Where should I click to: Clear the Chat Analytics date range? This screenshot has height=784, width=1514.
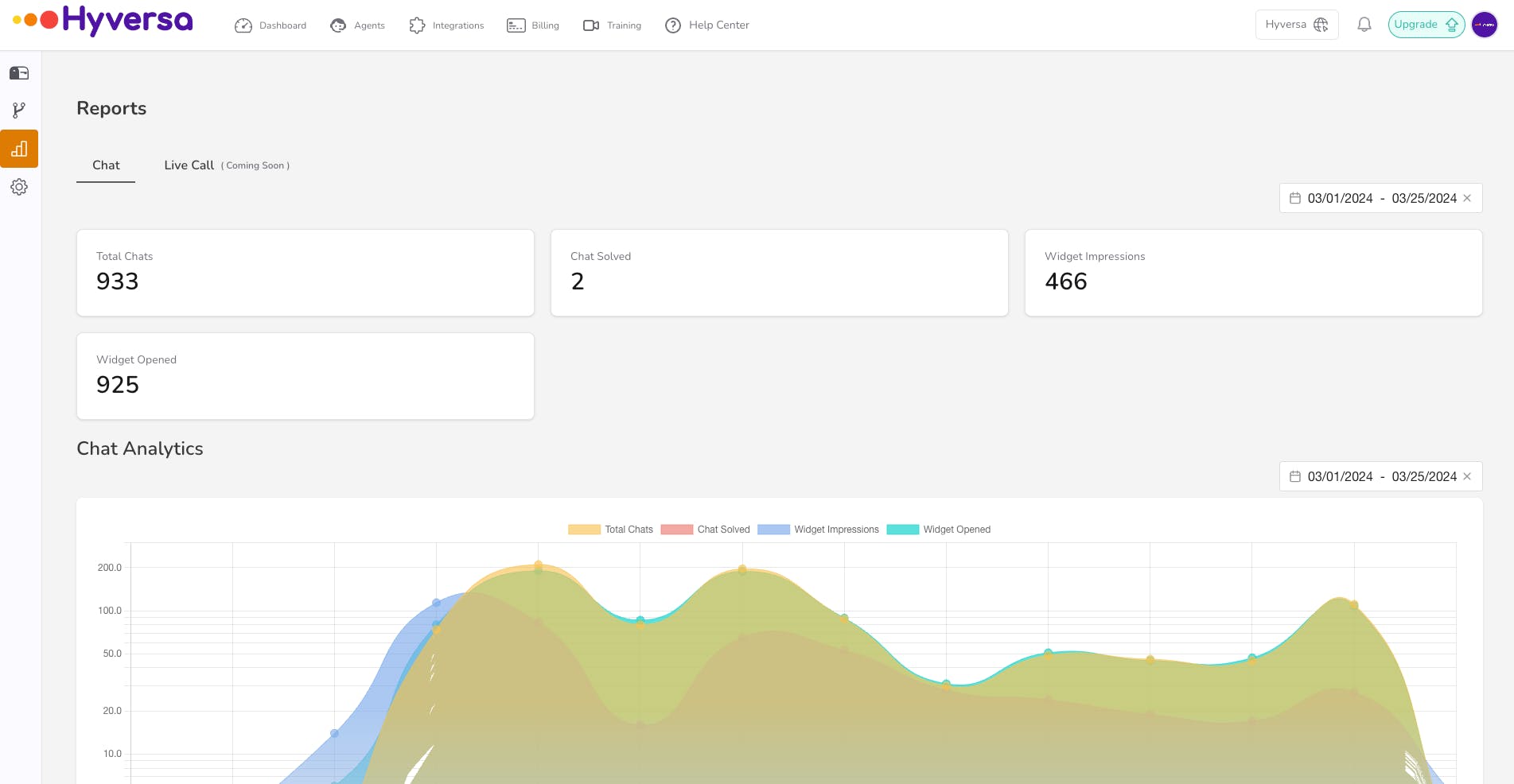coord(1467,476)
